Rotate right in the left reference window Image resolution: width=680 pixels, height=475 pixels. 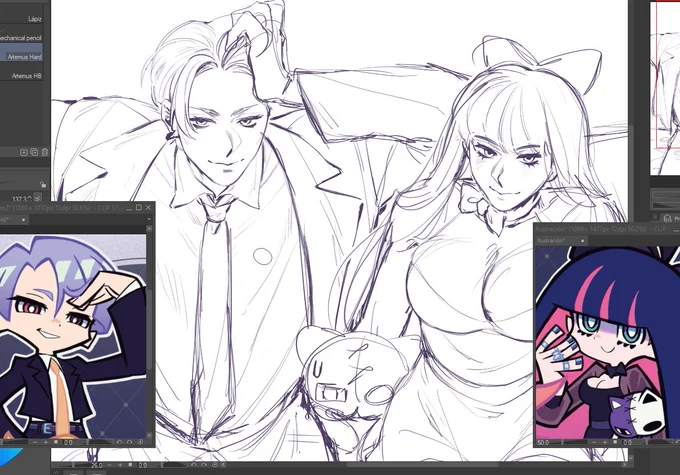[x=130, y=442]
